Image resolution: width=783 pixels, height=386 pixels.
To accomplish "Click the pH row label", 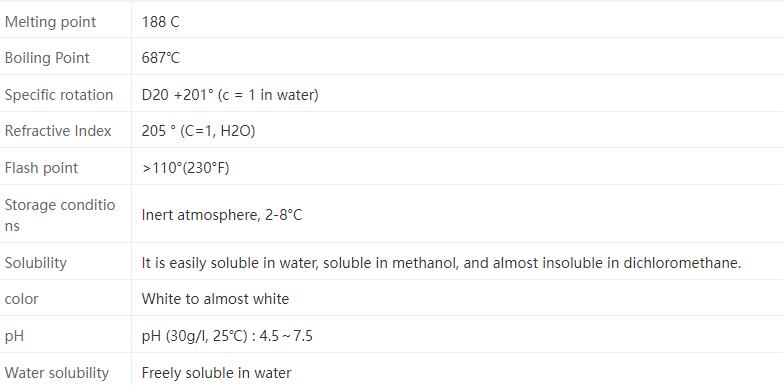I will coord(14,336).
